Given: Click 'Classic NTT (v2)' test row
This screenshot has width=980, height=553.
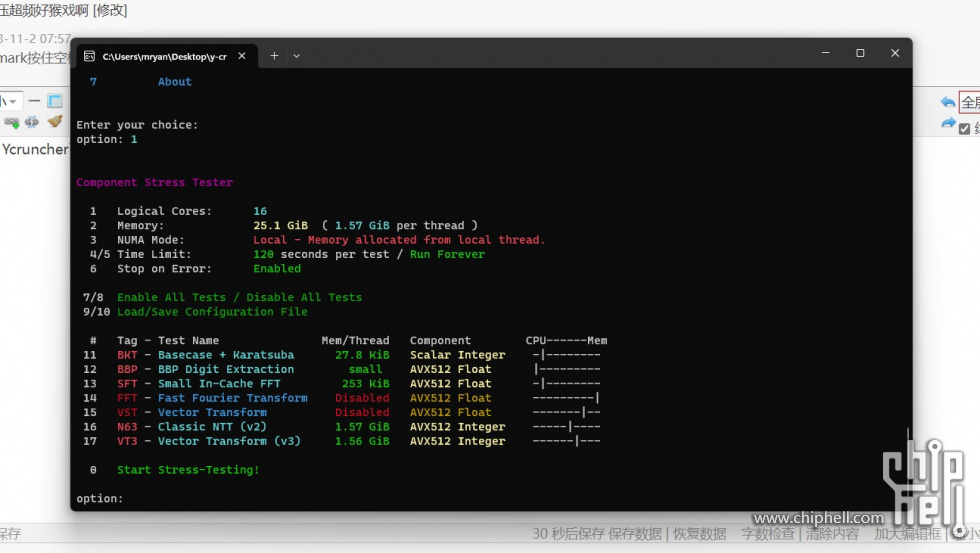Looking at the screenshot, I should pos(212,427).
